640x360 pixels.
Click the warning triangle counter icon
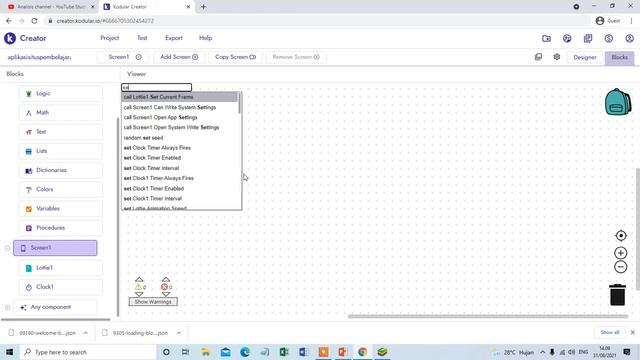pyautogui.click(x=138, y=287)
